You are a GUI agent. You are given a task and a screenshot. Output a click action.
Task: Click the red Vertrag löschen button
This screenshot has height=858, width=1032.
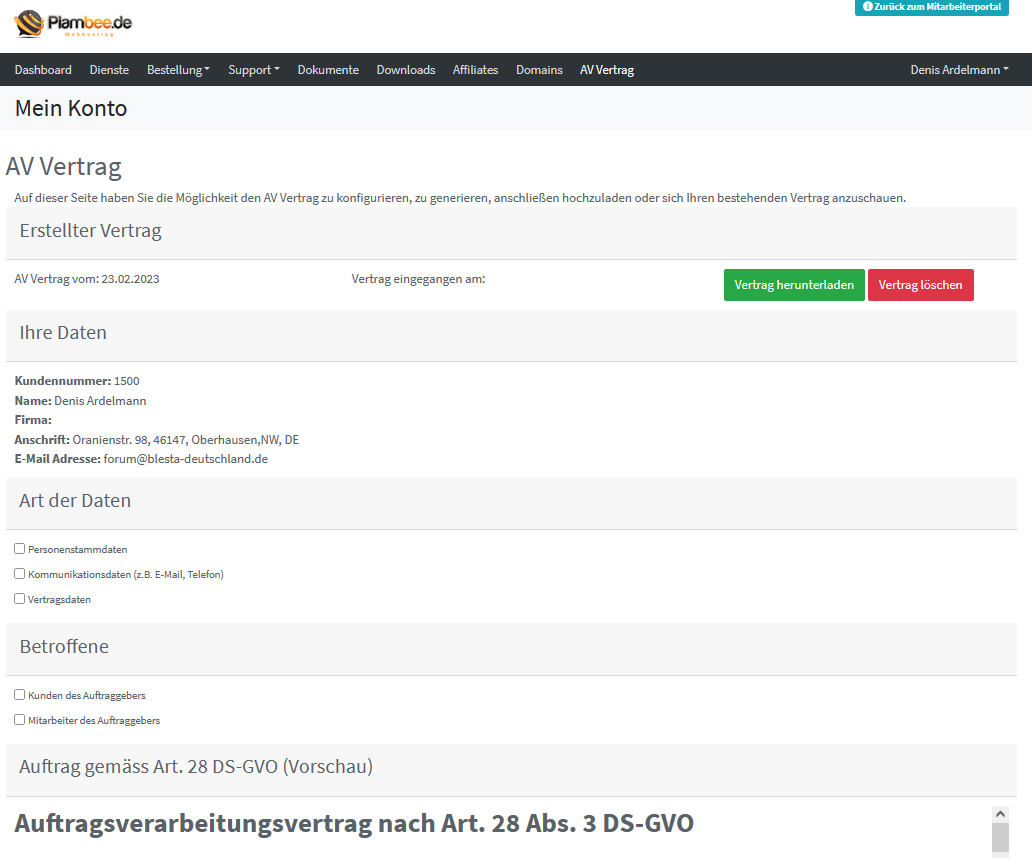pyautogui.click(x=920, y=285)
